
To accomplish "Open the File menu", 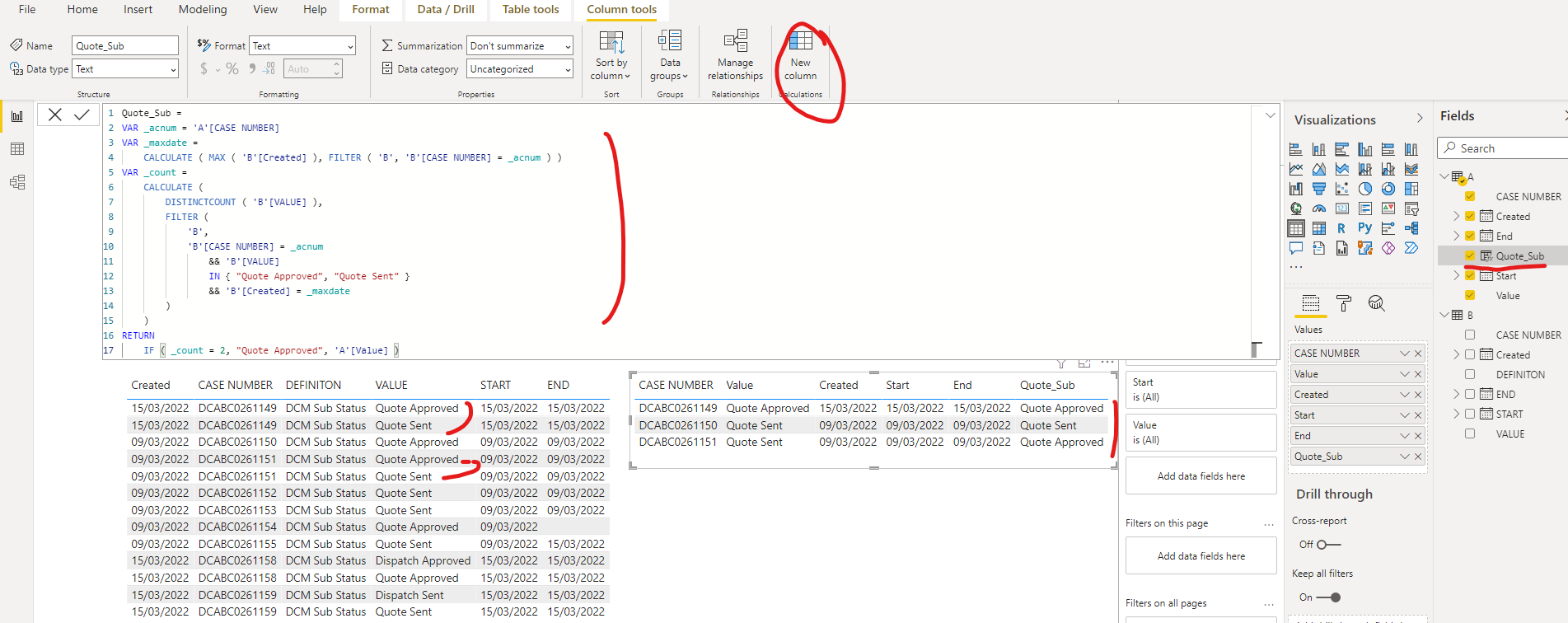I will point(27,9).
